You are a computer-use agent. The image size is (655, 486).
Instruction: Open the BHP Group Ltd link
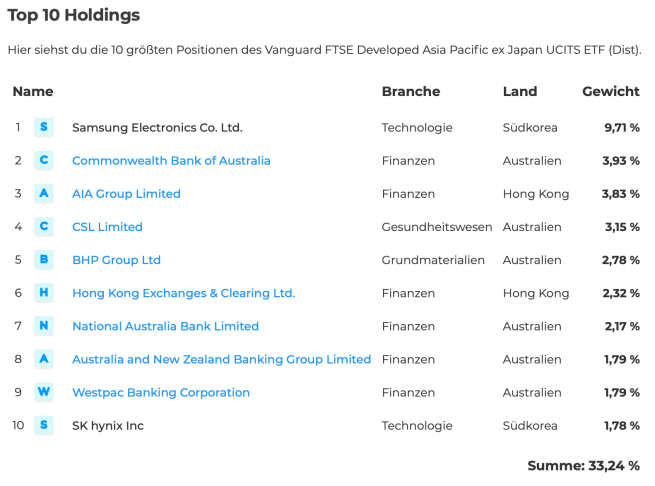pos(116,260)
